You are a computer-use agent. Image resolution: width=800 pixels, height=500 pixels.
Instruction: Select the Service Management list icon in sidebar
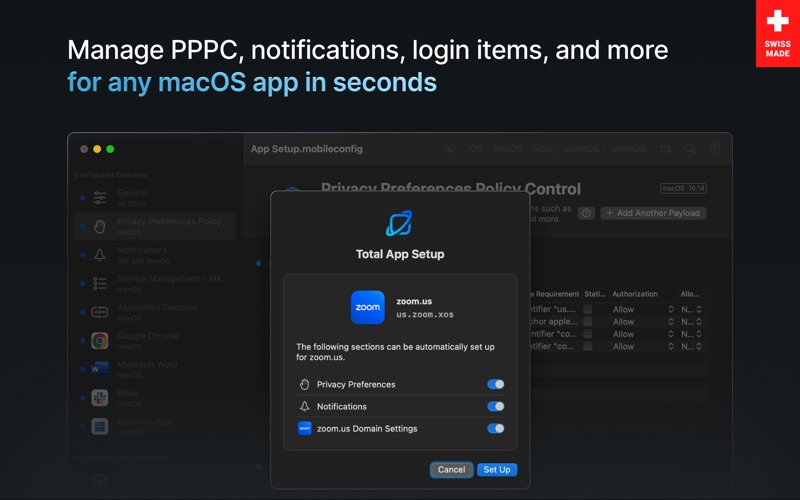pyautogui.click(x=99, y=283)
